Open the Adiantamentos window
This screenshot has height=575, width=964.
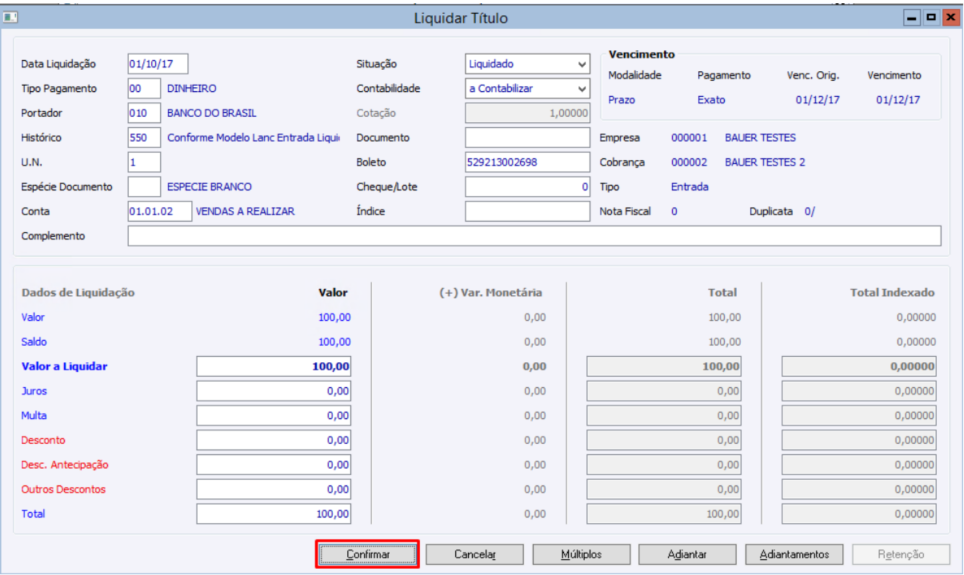click(x=794, y=554)
